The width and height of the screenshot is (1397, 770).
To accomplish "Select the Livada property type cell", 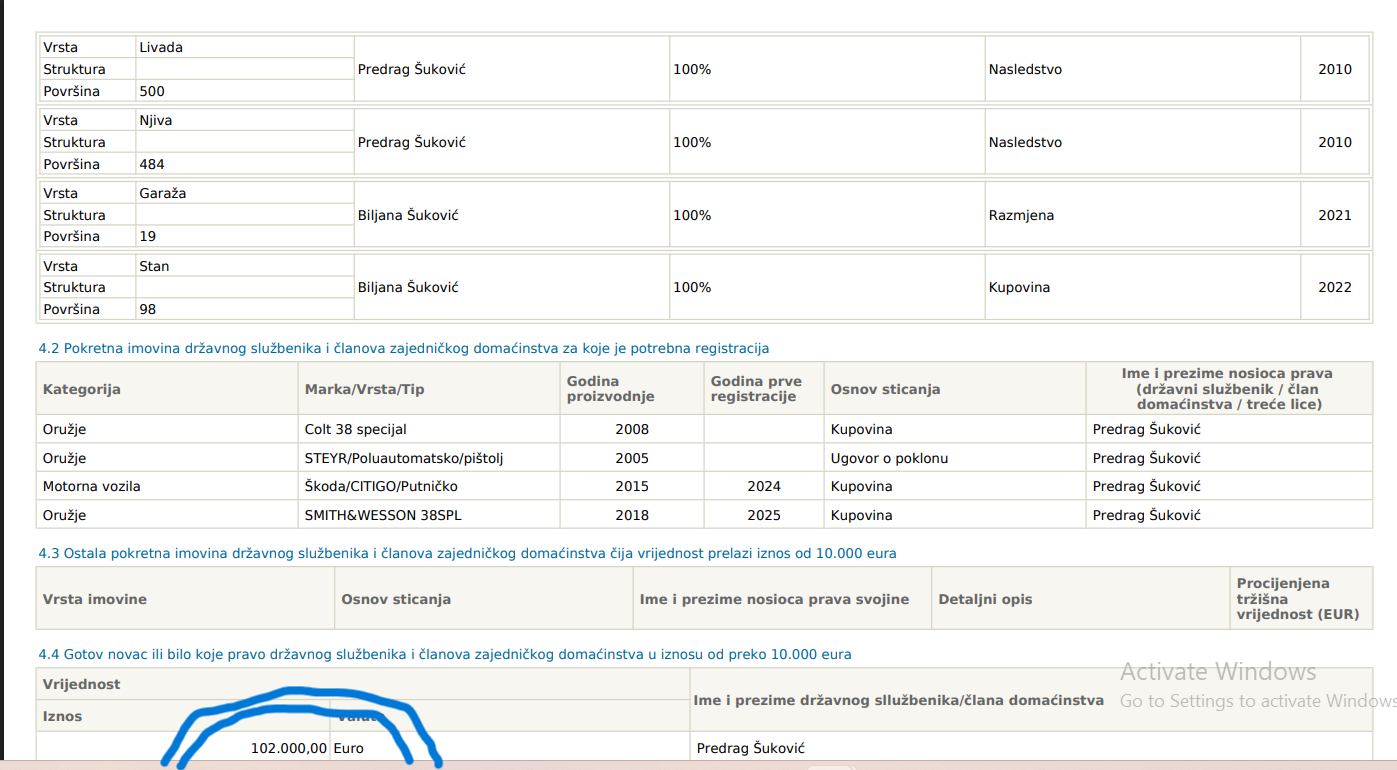I will pyautogui.click(x=161, y=47).
